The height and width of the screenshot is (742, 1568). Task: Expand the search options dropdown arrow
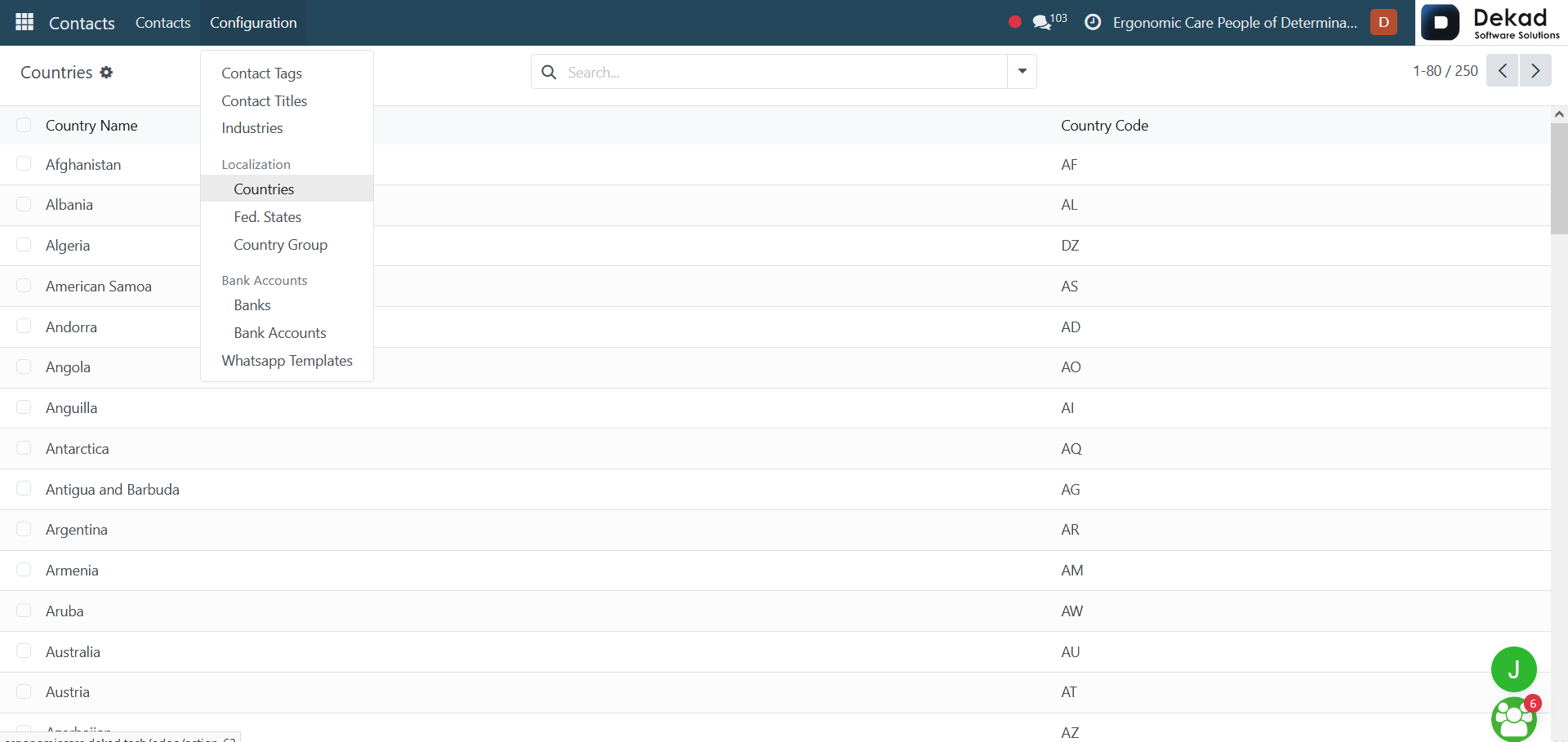(x=1022, y=71)
